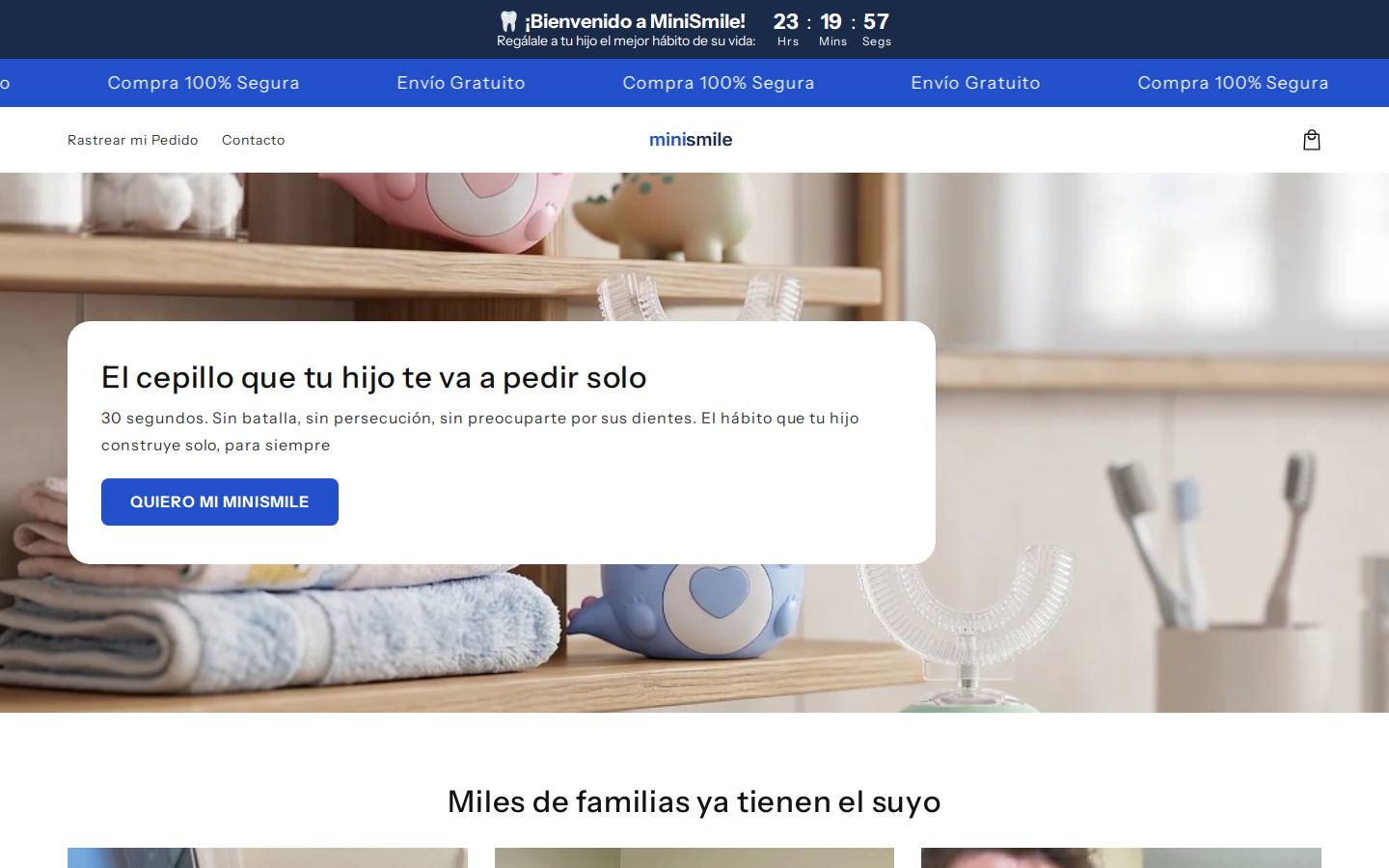Image resolution: width=1389 pixels, height=868 pixels.
Task: Open the shopping bag cart icon
Action: pos(1311,140)
